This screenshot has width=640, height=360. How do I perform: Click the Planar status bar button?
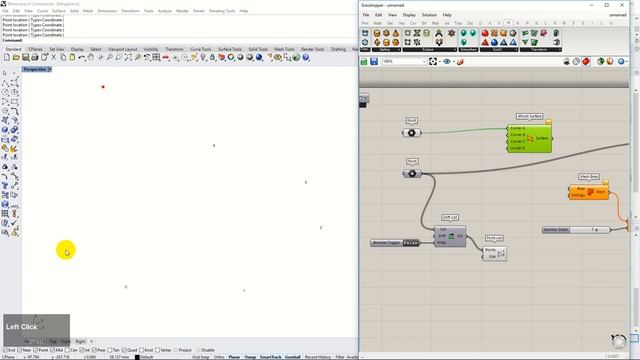(234, 357)
